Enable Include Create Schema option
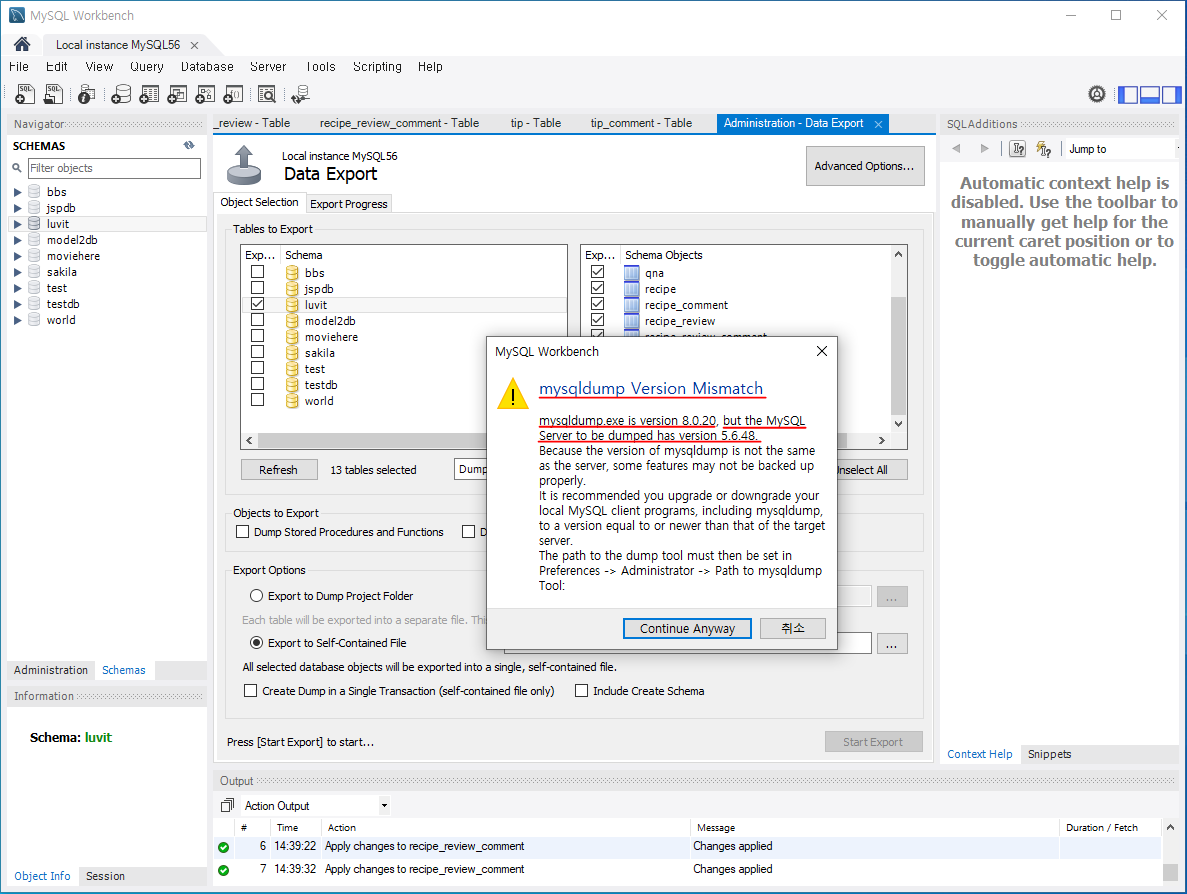Viewport: 1187px width, 894px height. tap(581, 690)
